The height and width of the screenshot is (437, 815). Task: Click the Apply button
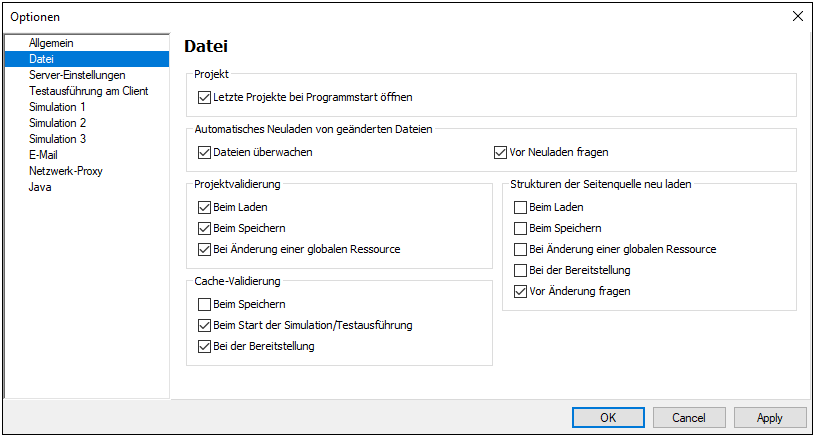(769, 417)
